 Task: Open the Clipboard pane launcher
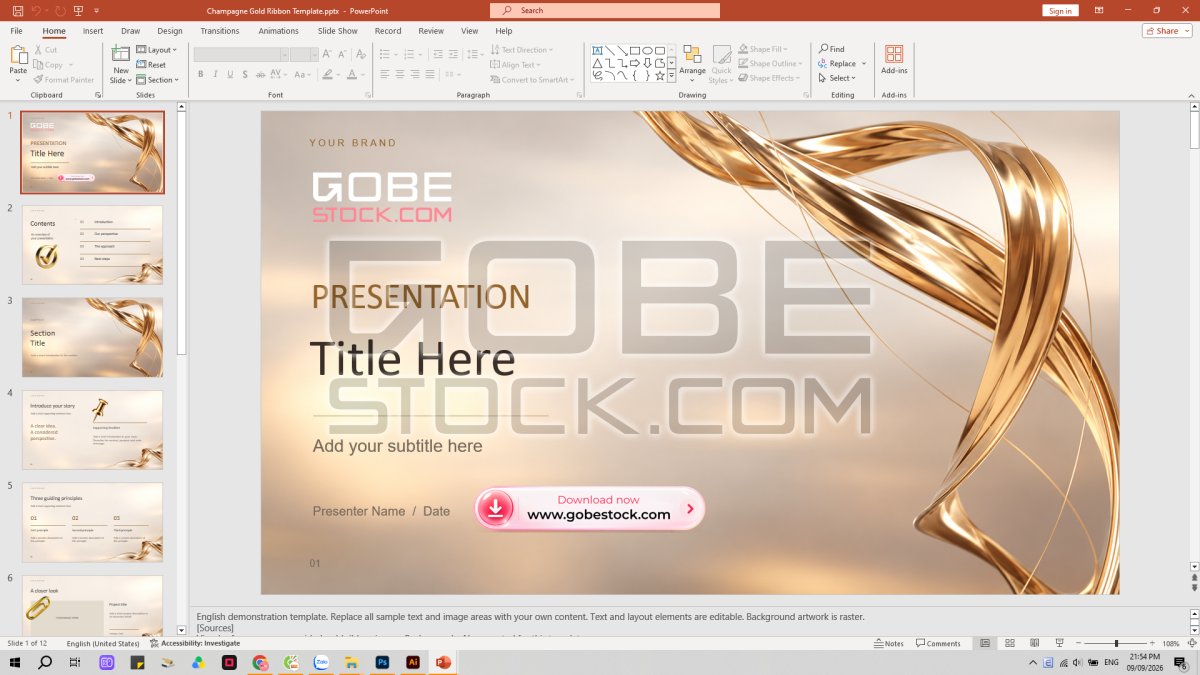[x=97, y=95]
